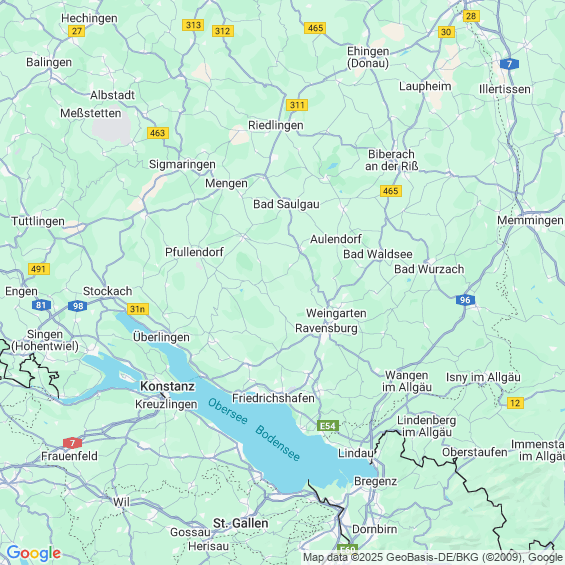The height and width of the screenshot is (565, 565).
Task: Select the yellow 12 road shield near Isny
Action: [x=515, y=403]
